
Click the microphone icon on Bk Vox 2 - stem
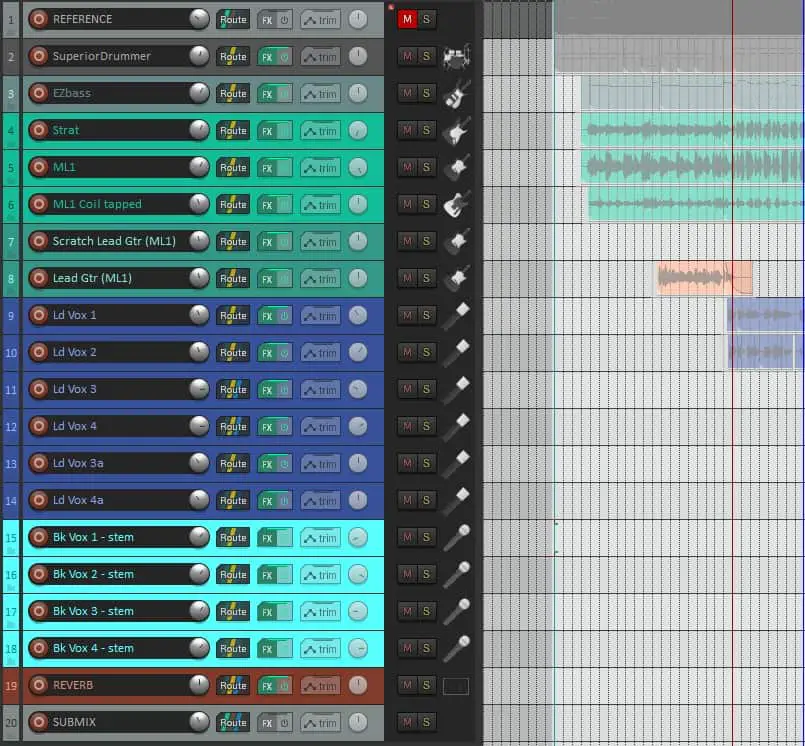click(456, 574)
